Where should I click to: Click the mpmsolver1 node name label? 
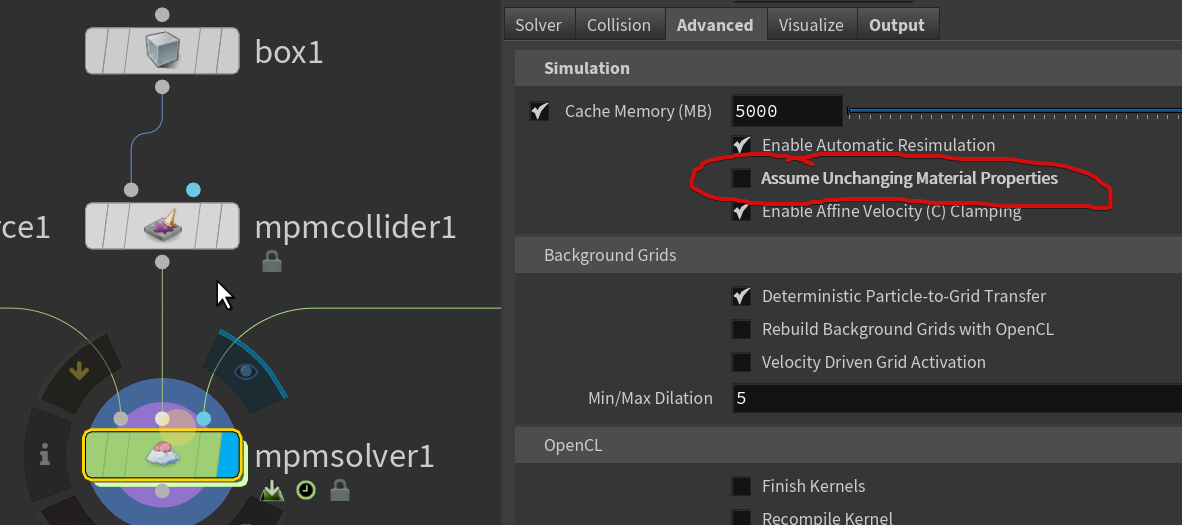click(344, 456)
